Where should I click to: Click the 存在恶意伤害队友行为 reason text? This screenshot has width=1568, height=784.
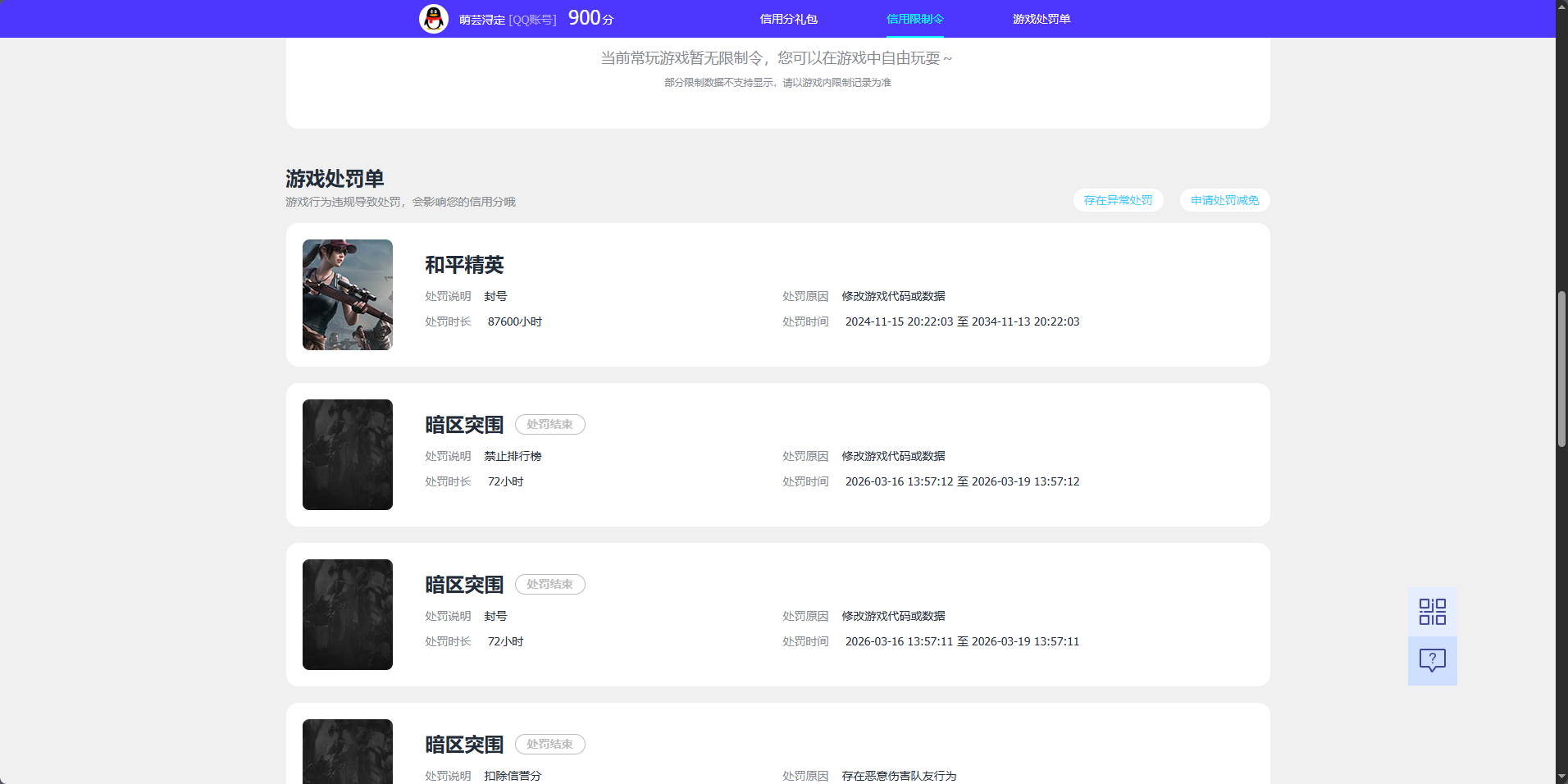pos(899,776)
